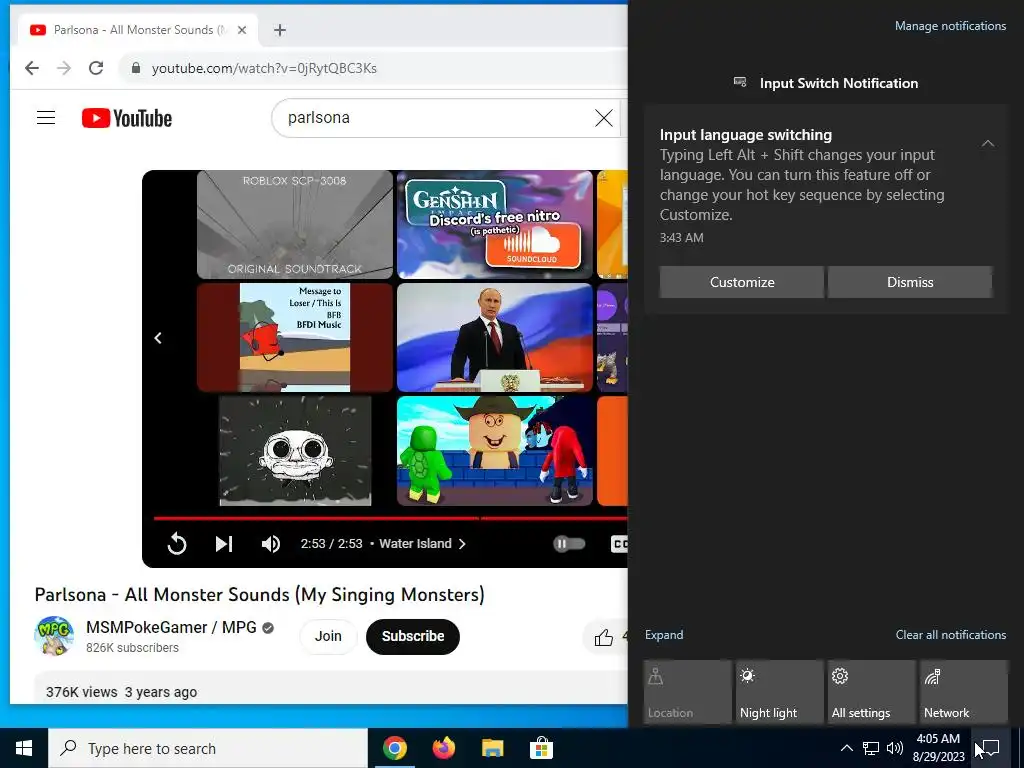1024x768 pixels.
Task: Open All settings quick action
Action: click(872, 692)
